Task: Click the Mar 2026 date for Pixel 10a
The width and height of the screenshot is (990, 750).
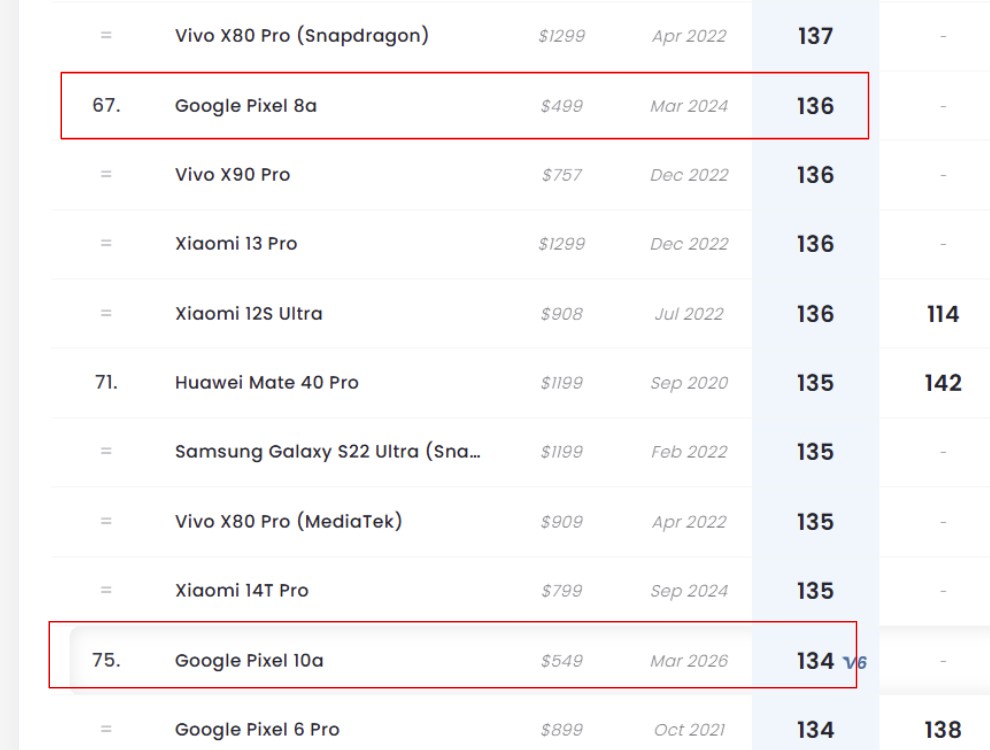Action: pyautogui.click(x=689, y=660)
